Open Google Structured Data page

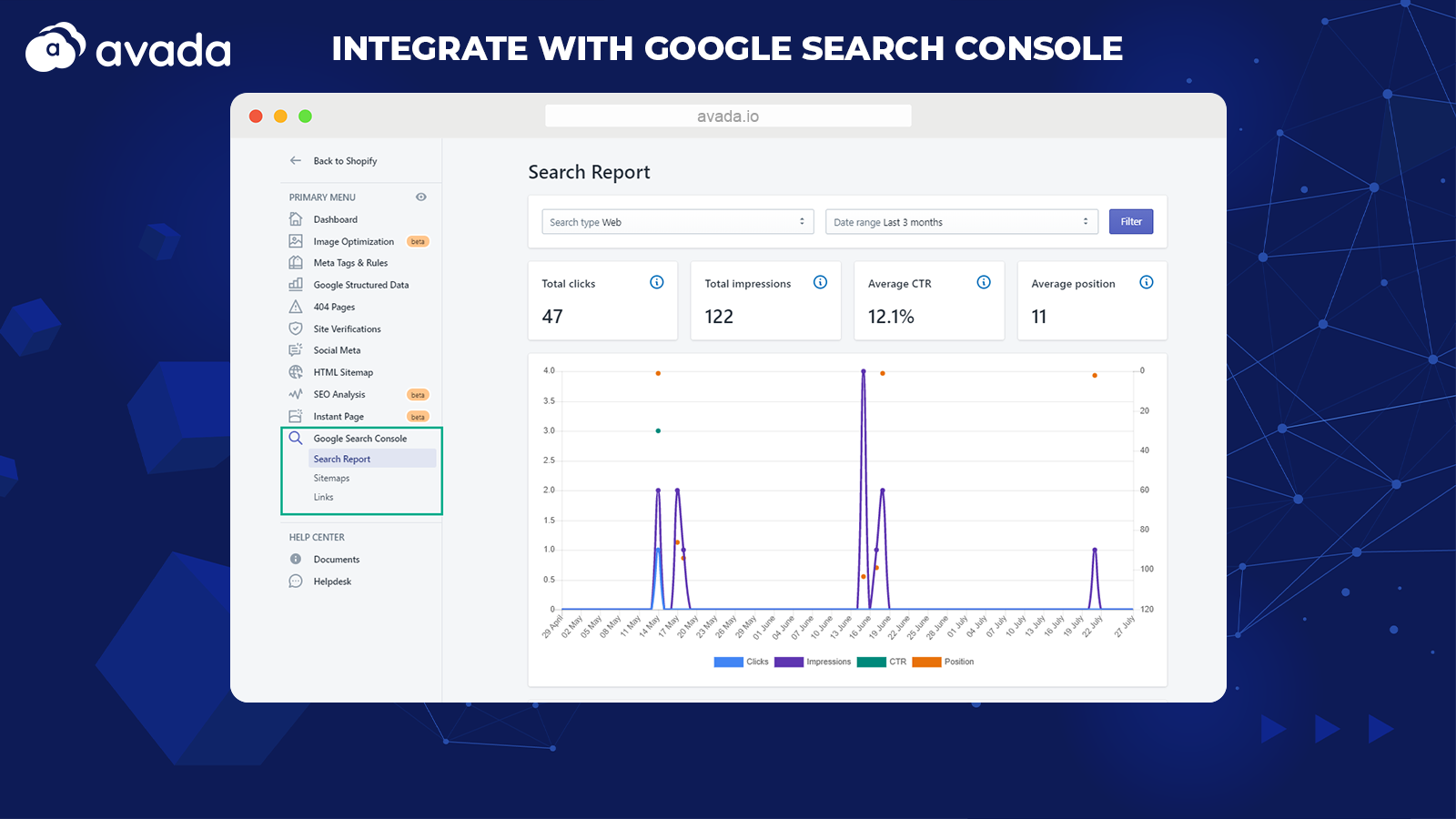click(x=361, y=285)
